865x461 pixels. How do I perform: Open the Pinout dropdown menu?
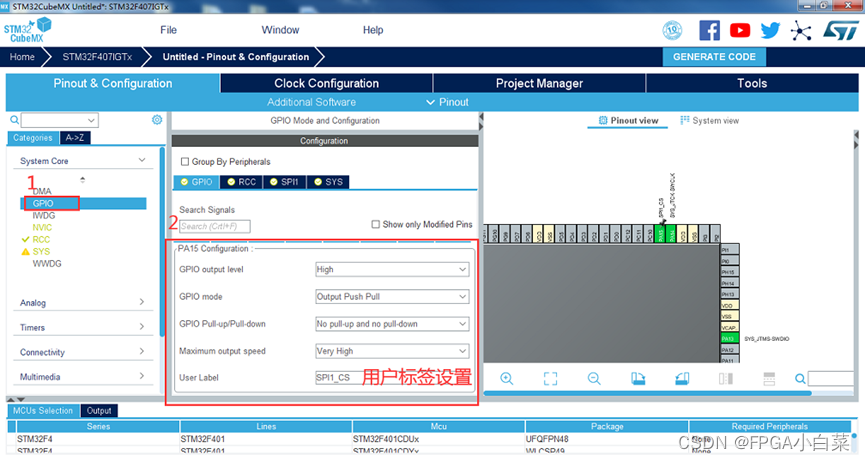click(447, 102)
